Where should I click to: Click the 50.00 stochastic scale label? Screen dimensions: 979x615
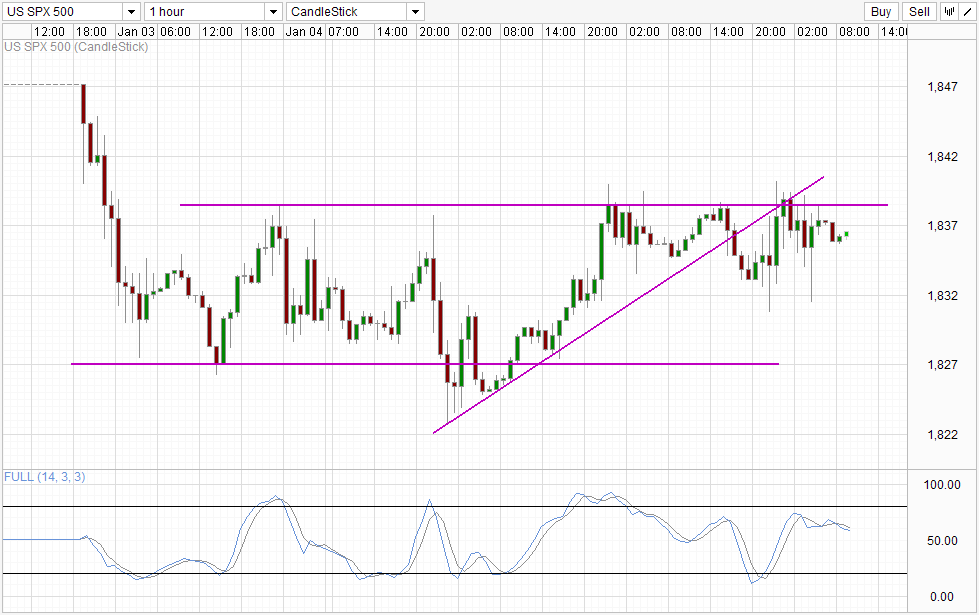point(942,541)
